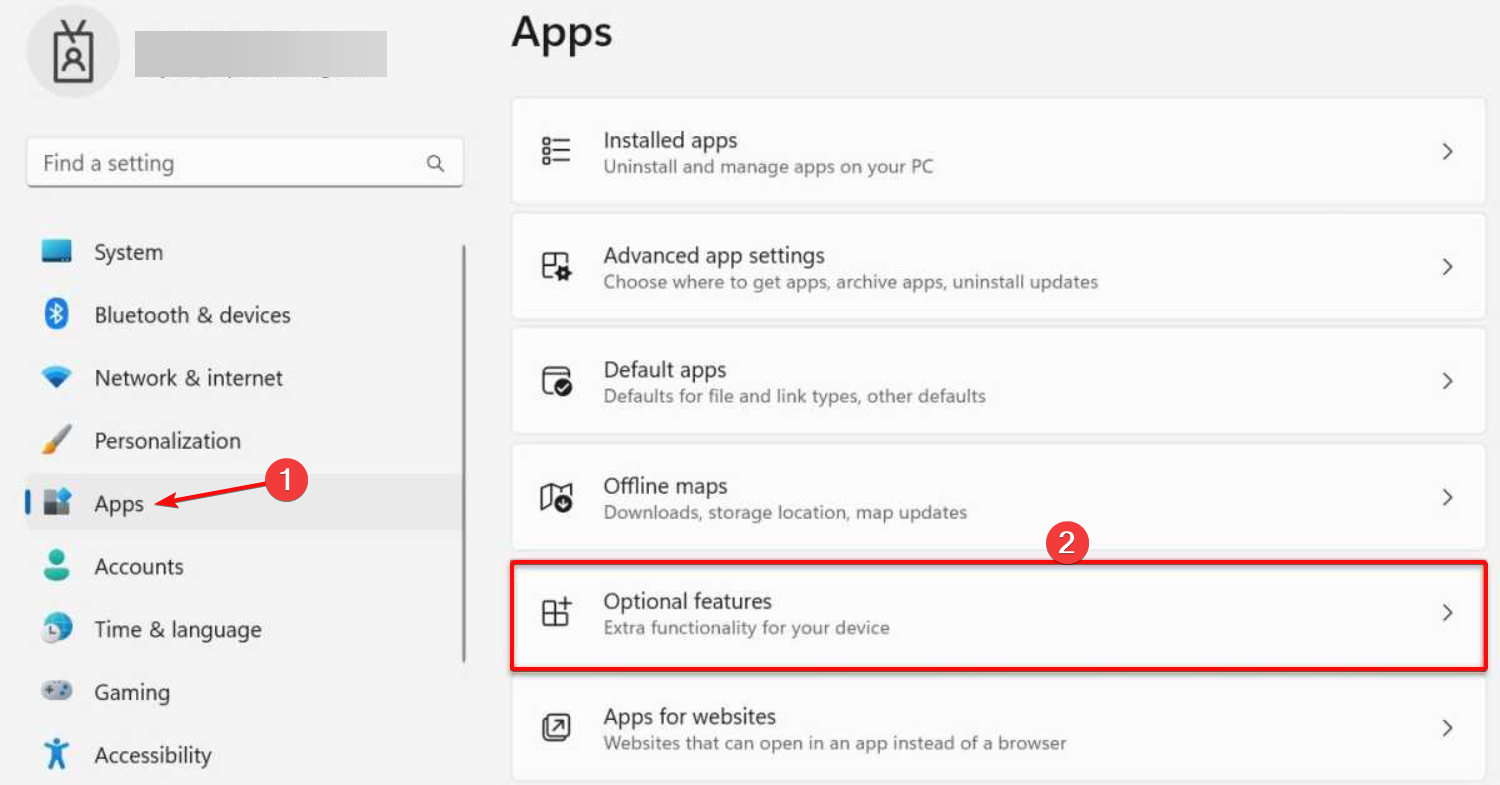Image resolution: width=1500 pixels, height=785 pixels.
Task: Click the Installed apps list icon
Action: (556, 151)
